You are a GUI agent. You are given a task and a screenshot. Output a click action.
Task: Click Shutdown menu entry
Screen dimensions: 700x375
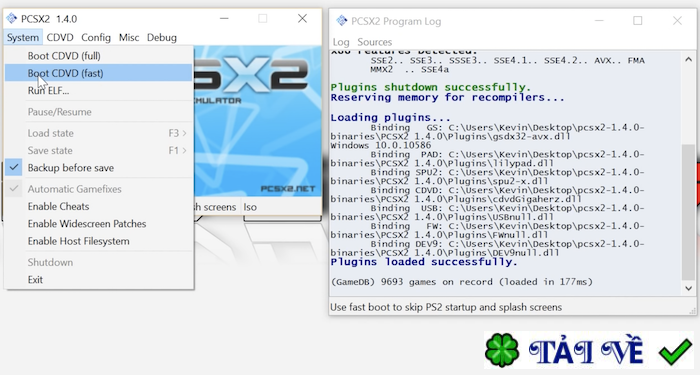pos(99,262)
